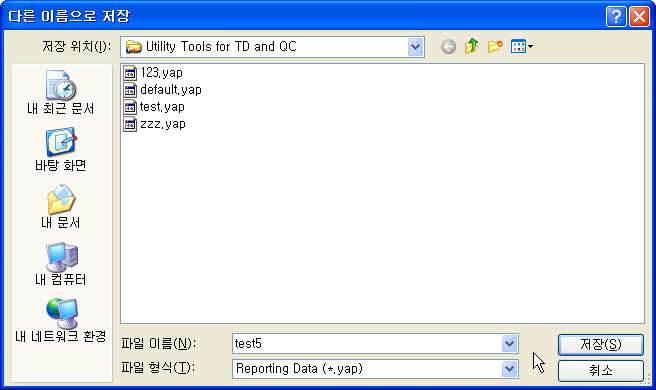Viewport: 656px width, 390px height.
Task: Select the test.yap file icon
Action: [x=130, y=107]
